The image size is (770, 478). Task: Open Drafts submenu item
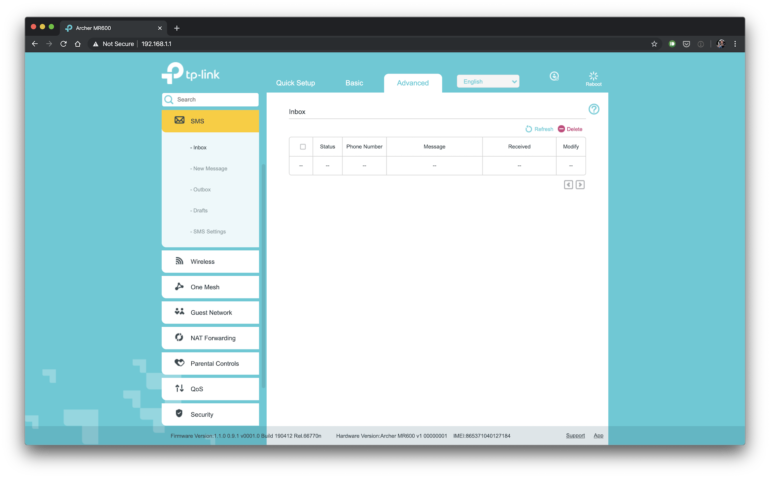click(199, 210)
